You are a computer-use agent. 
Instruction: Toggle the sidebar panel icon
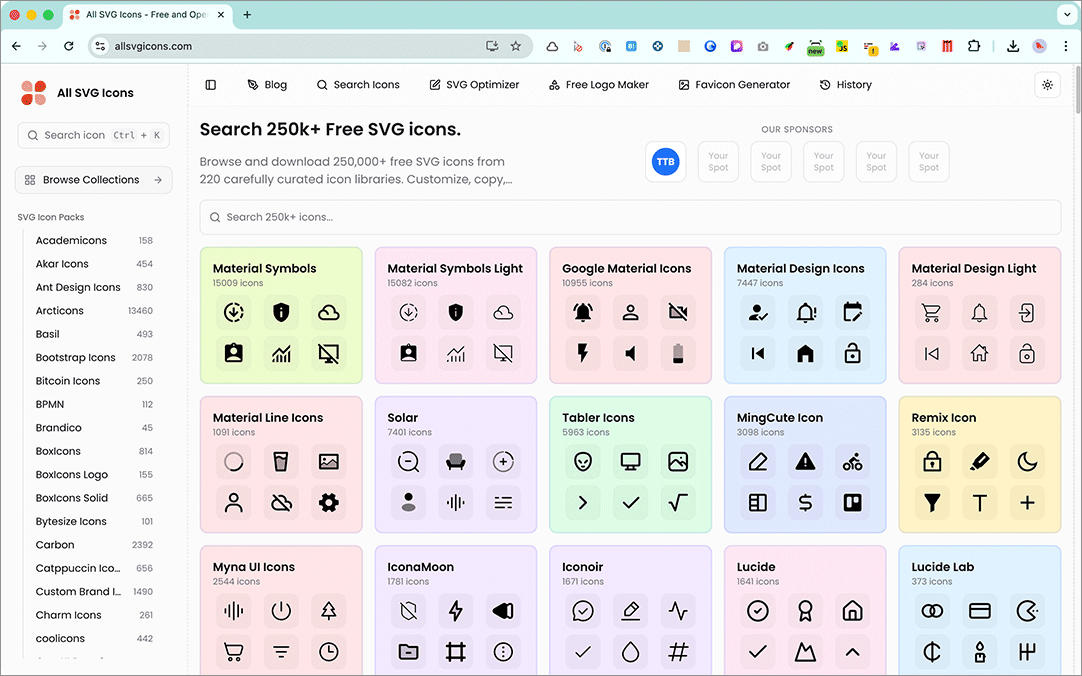pos(210,85)
